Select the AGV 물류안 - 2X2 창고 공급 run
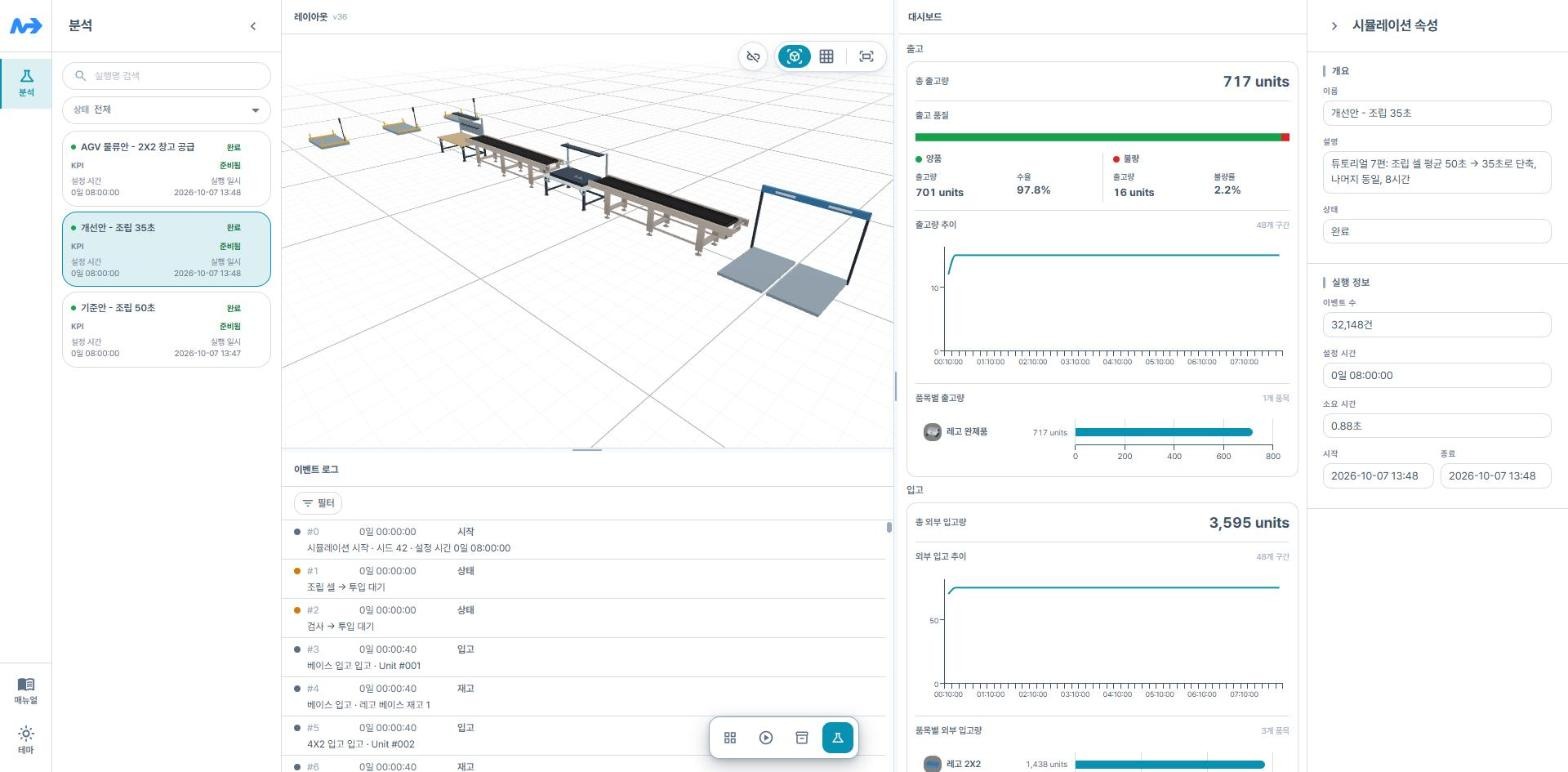1568x772 pixels. tap(166, 169)
